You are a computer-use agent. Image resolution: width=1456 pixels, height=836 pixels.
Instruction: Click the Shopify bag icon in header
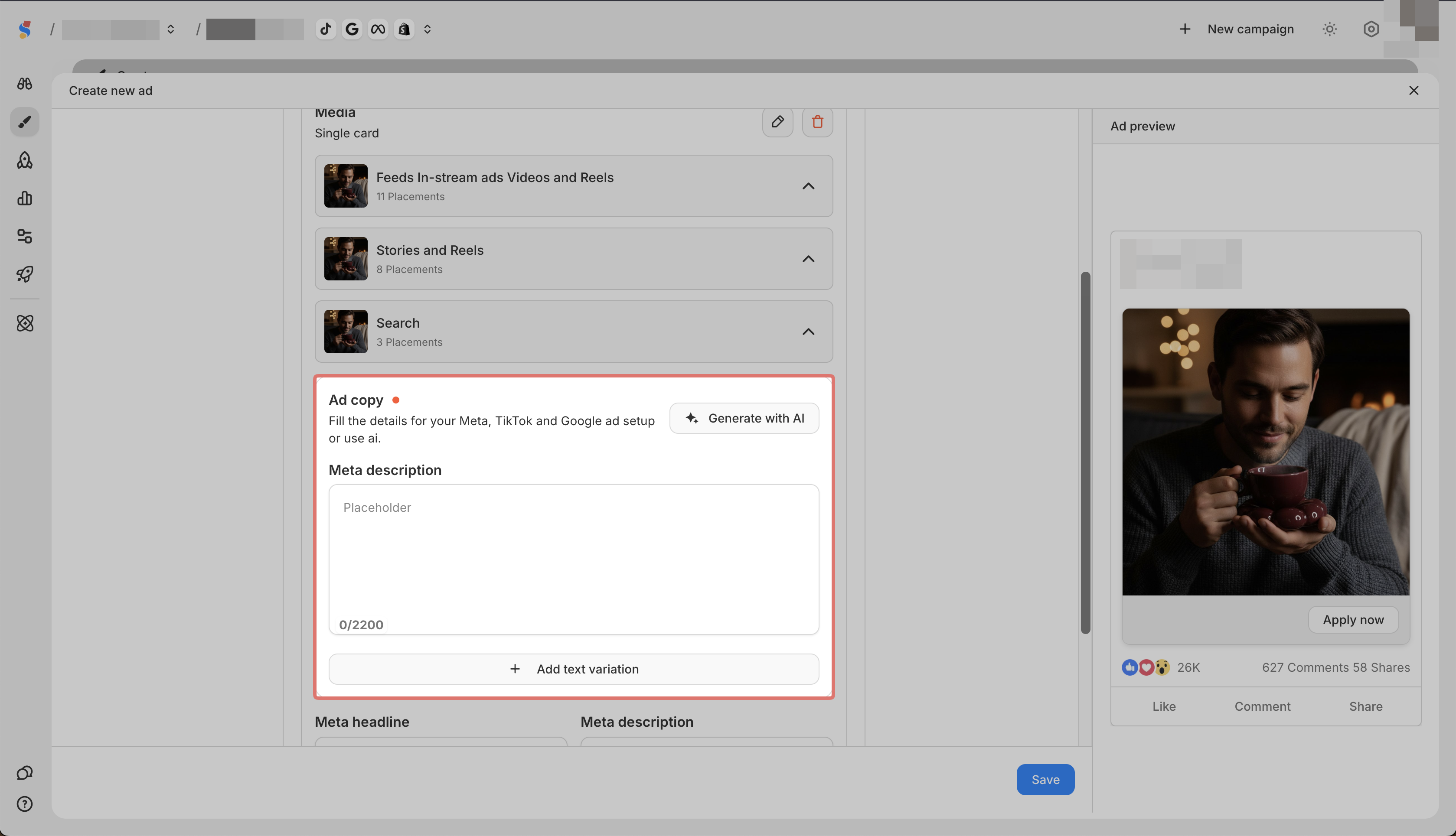404,29
